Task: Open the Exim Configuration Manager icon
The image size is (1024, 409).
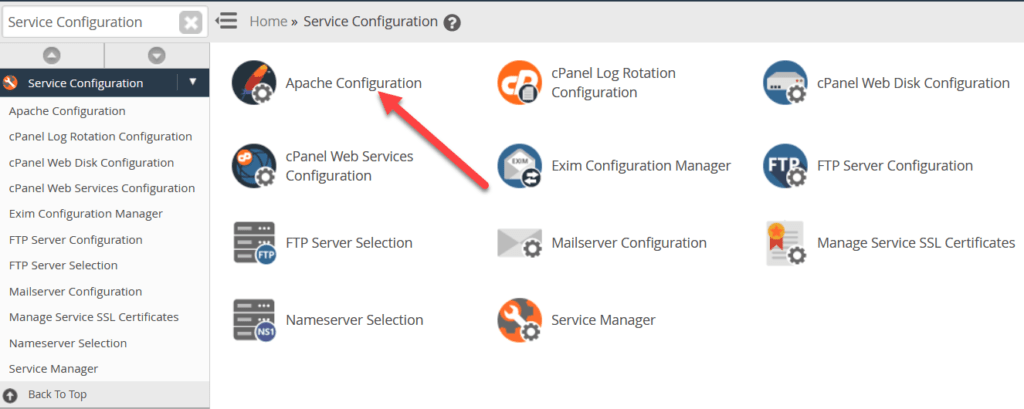Action: pos(520,166)
